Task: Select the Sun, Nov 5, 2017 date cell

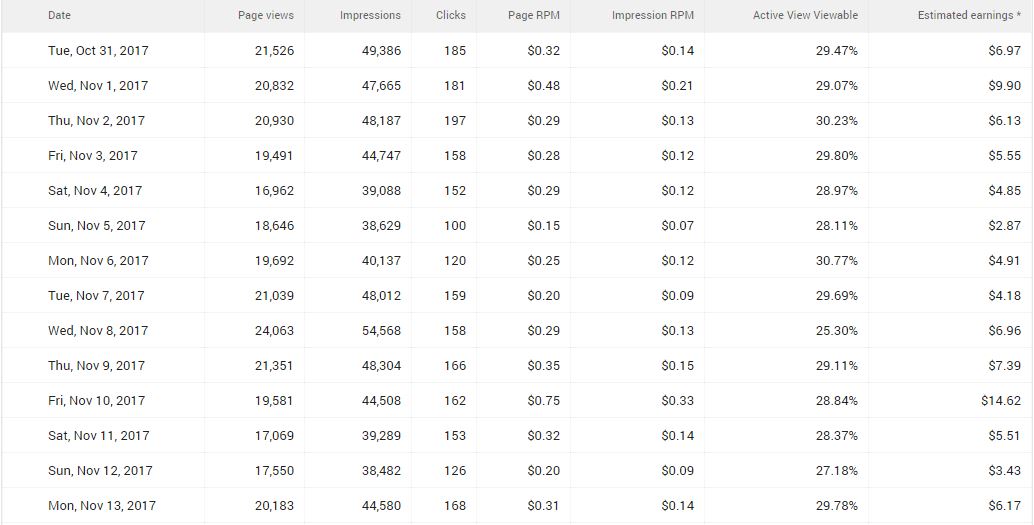Action: [x=96, y=226]
